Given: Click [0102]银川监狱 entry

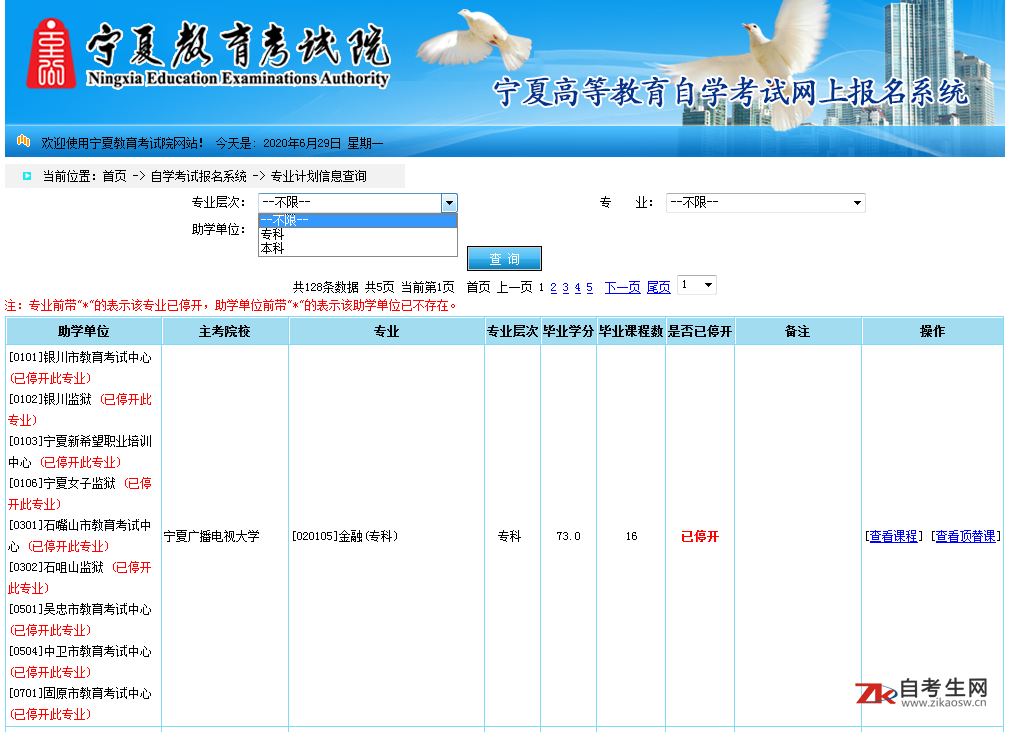Looking at the screenshot, I should (x=50, y=400).
